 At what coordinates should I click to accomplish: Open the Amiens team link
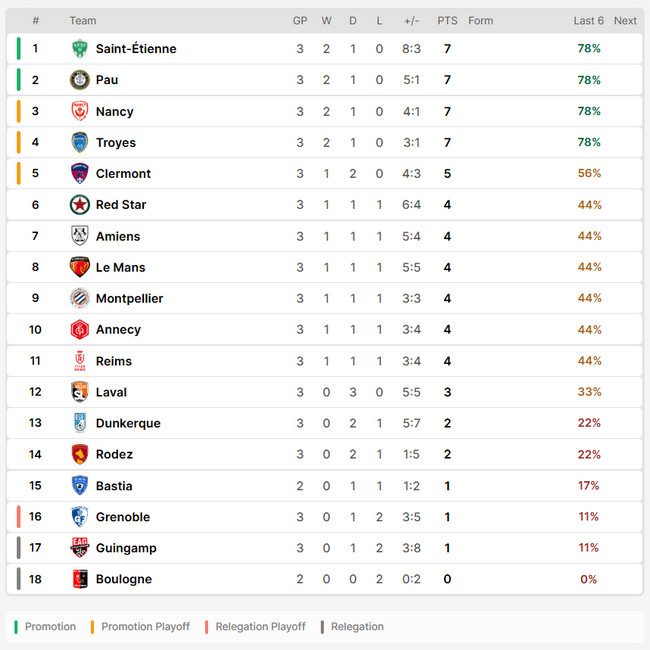(118, 236)
